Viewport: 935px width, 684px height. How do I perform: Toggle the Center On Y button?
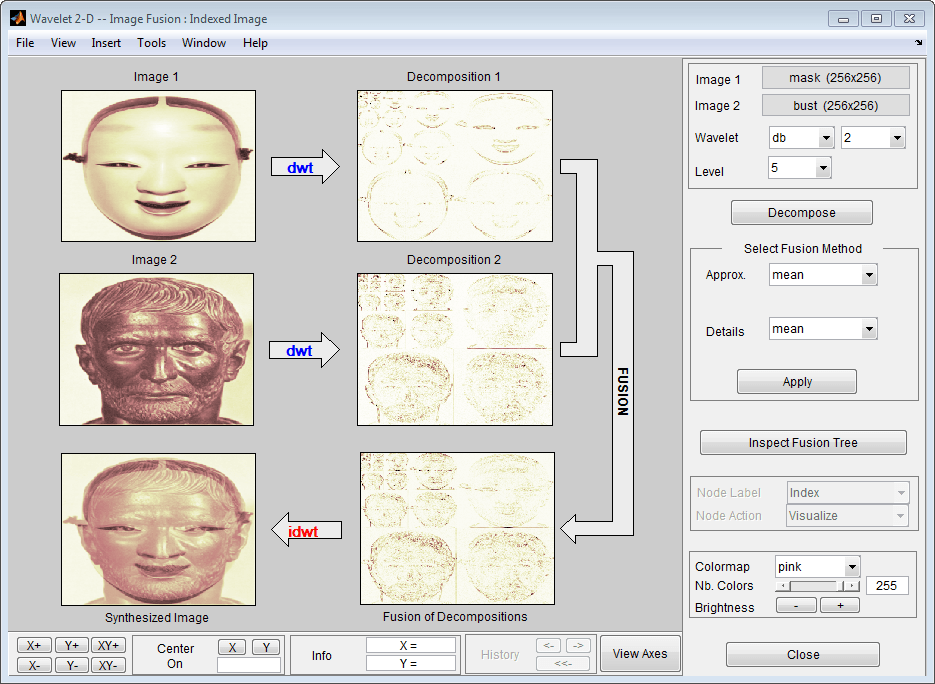(266, 647)
